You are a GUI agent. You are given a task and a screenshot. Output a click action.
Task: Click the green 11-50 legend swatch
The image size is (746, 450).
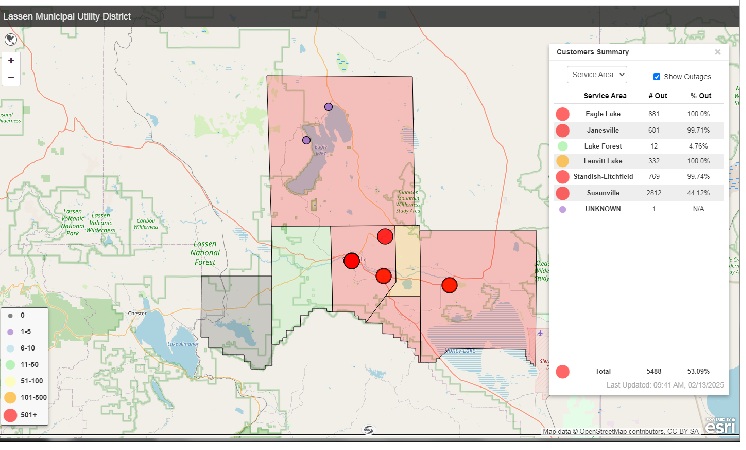11,366
